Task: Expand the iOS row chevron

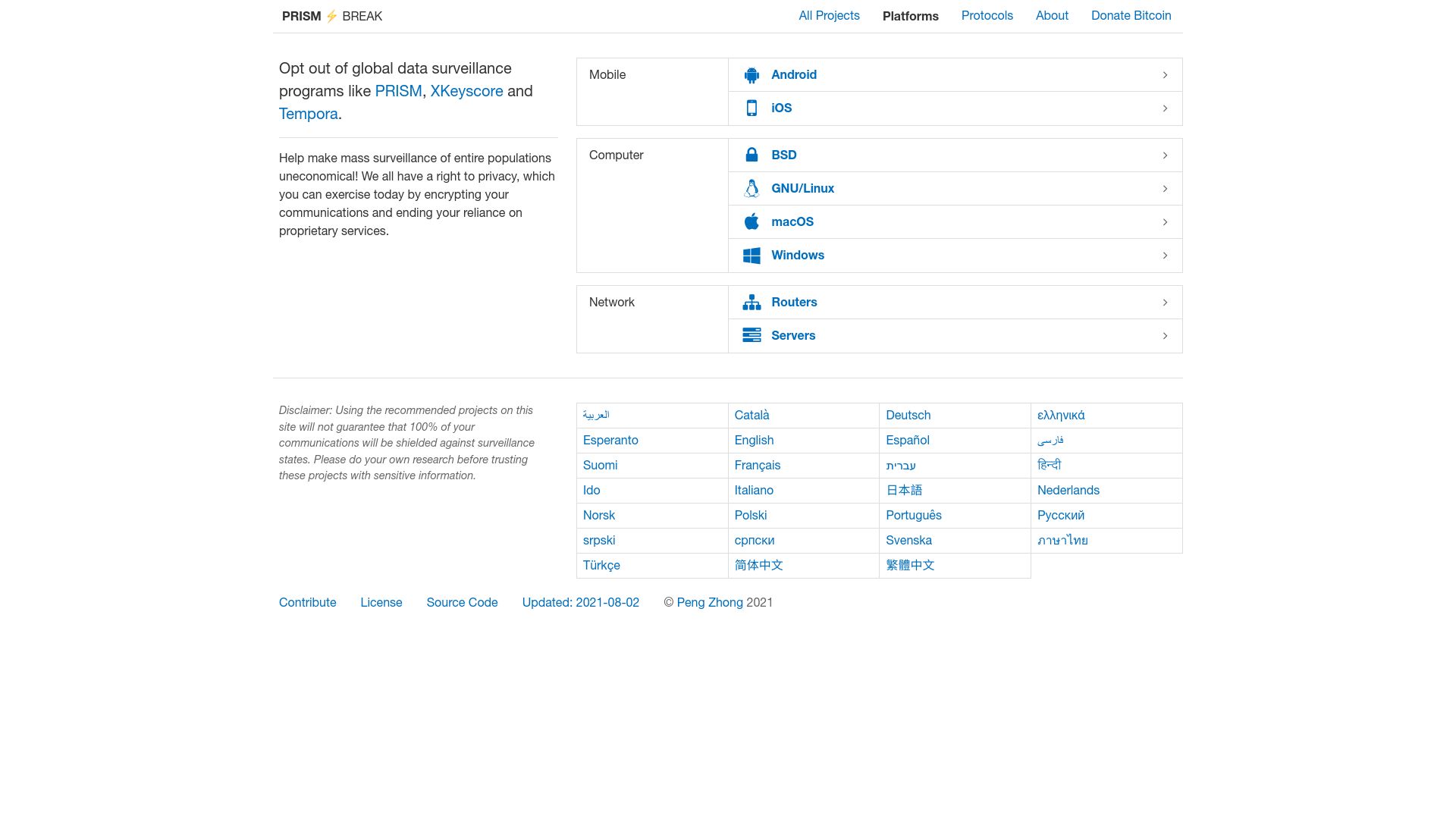Action: pos(1165,108)
